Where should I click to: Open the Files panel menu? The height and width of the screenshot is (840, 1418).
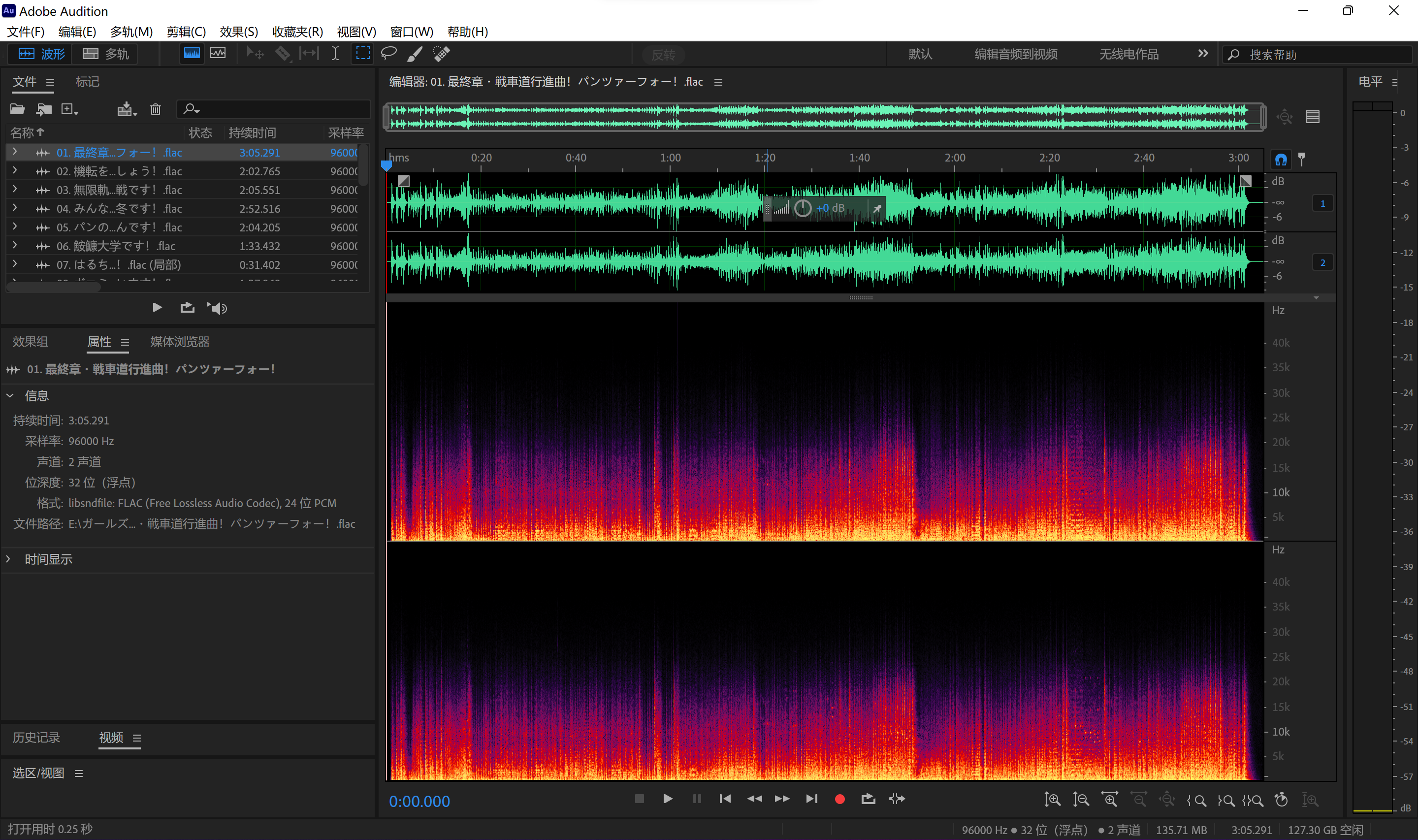tap(50, 83)
